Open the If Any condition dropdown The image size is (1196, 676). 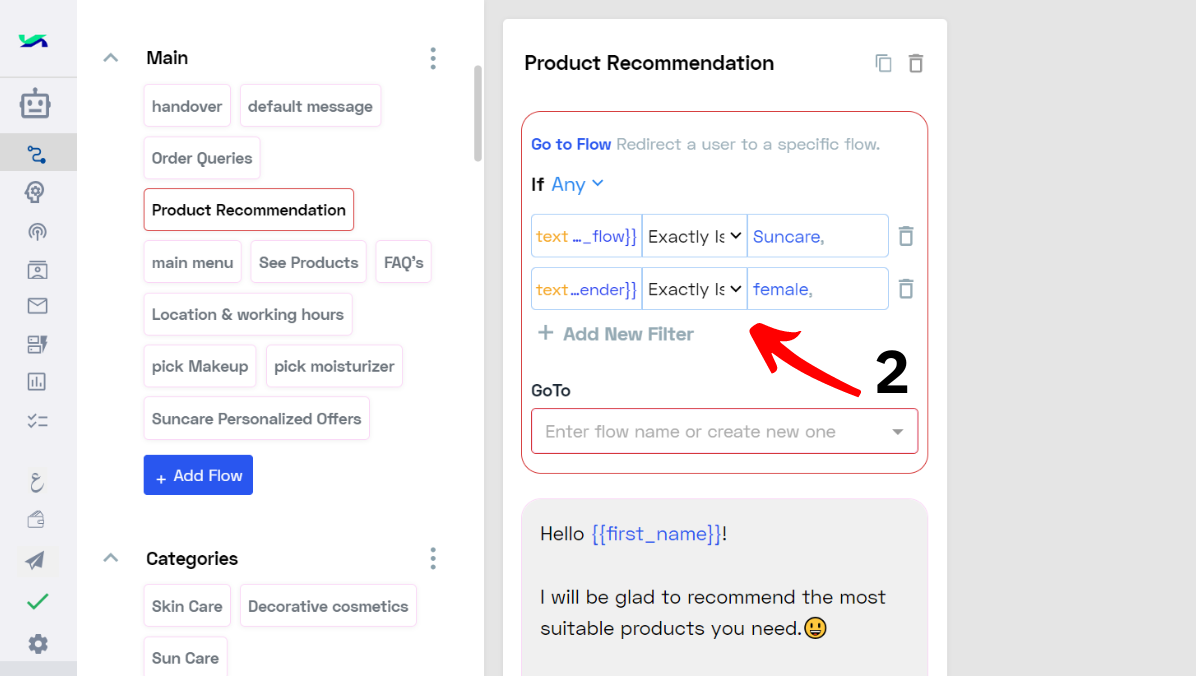pyautogui.click(x=577, y=185)
